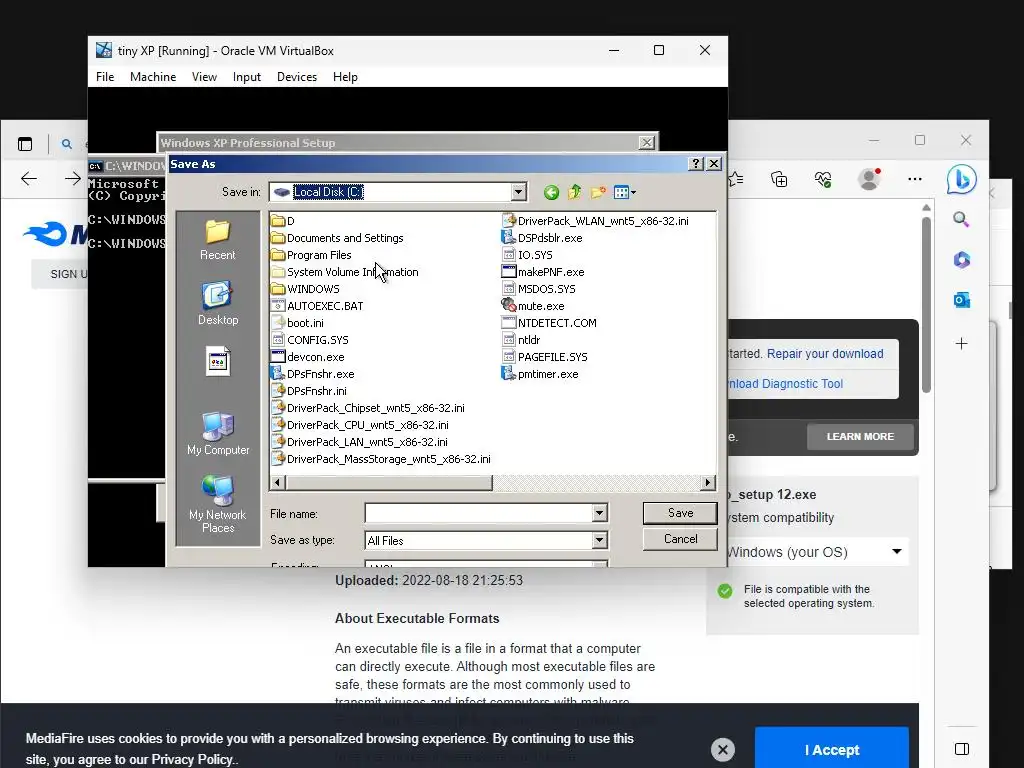
Task: Open VirtualBox Input menu
Action: pos(246,76)
